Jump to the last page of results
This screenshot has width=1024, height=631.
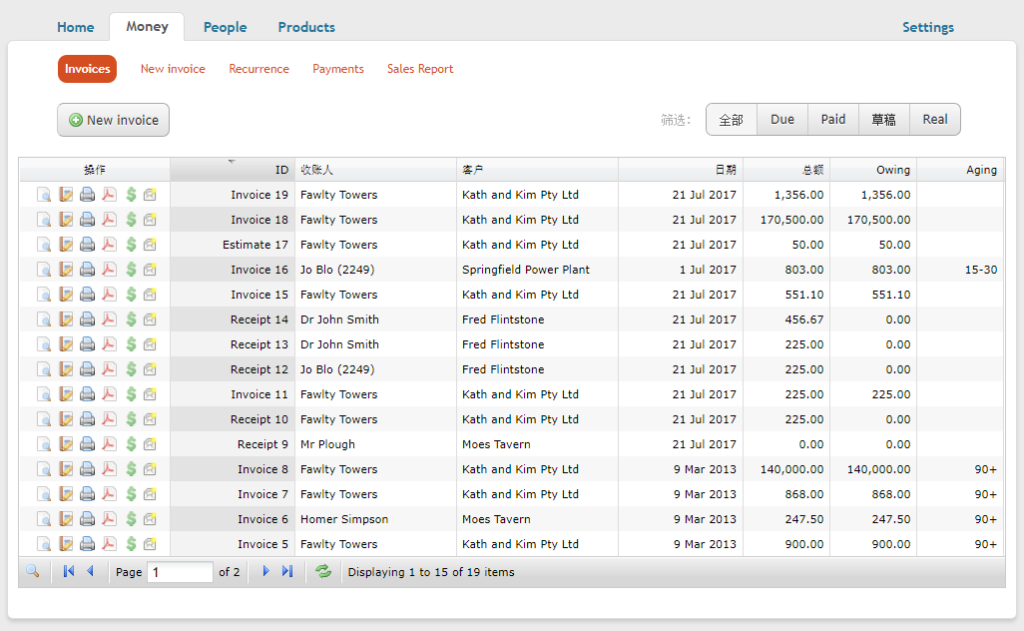(287, 571)
